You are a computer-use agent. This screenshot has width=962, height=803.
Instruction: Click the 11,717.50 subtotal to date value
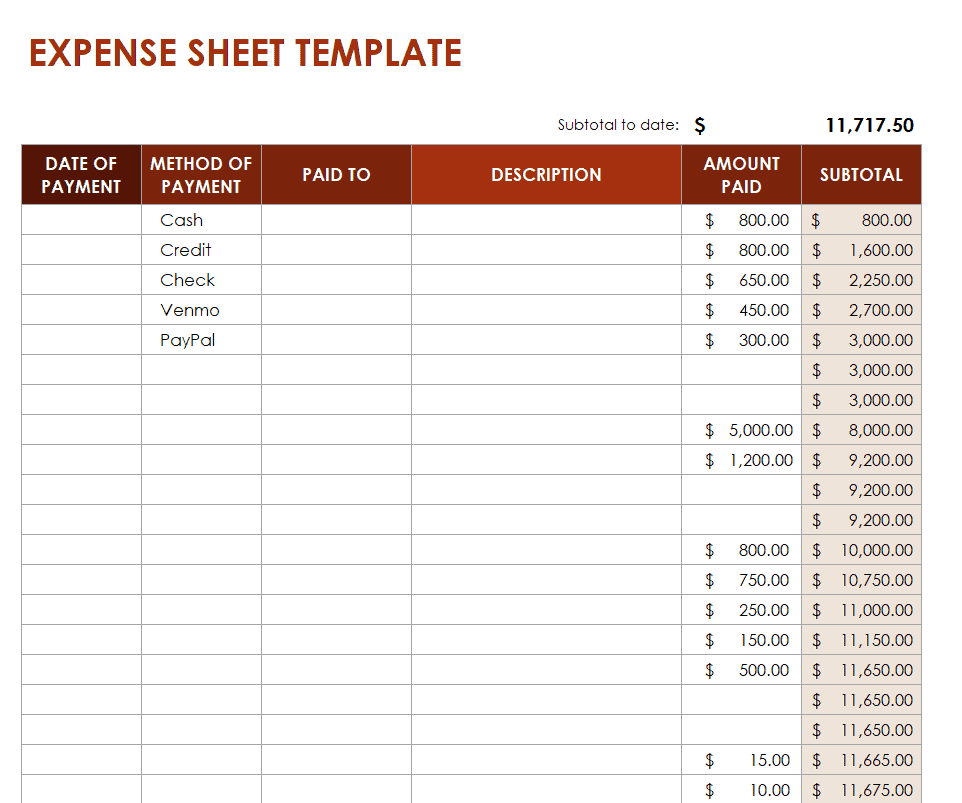pyautogui.click(x=869, y=125)
